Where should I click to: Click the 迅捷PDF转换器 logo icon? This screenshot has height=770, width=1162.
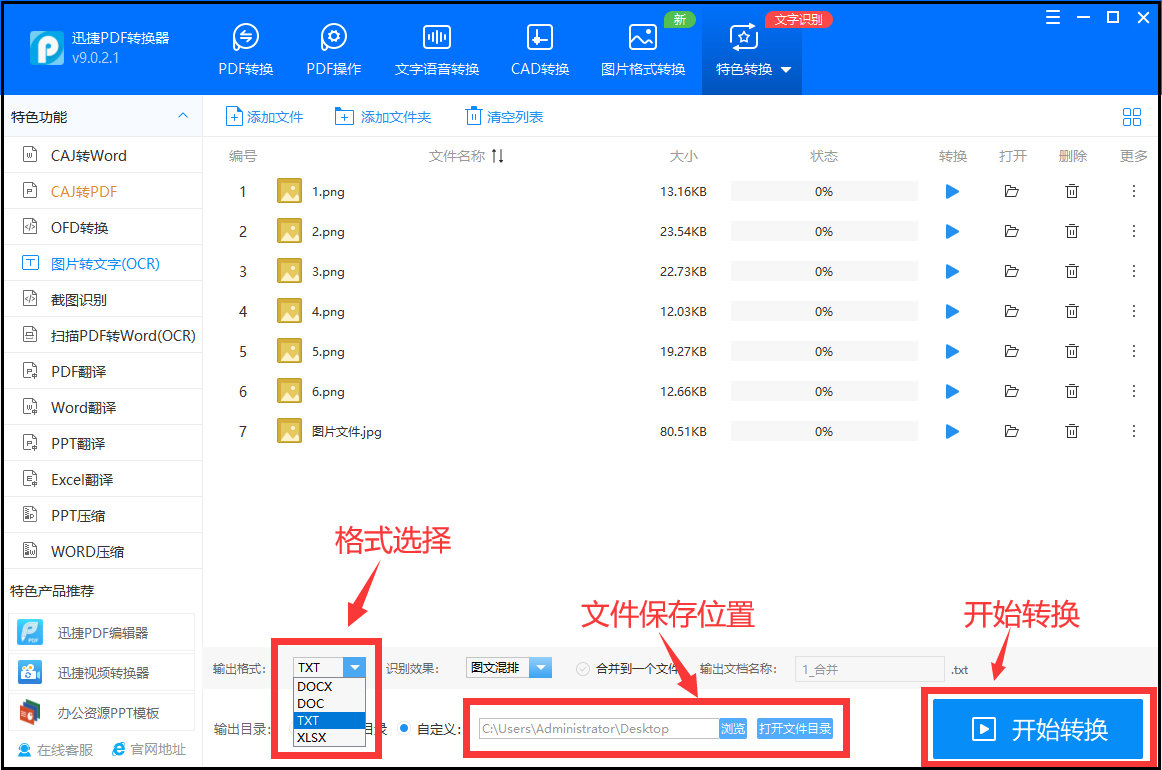point(47,48)
